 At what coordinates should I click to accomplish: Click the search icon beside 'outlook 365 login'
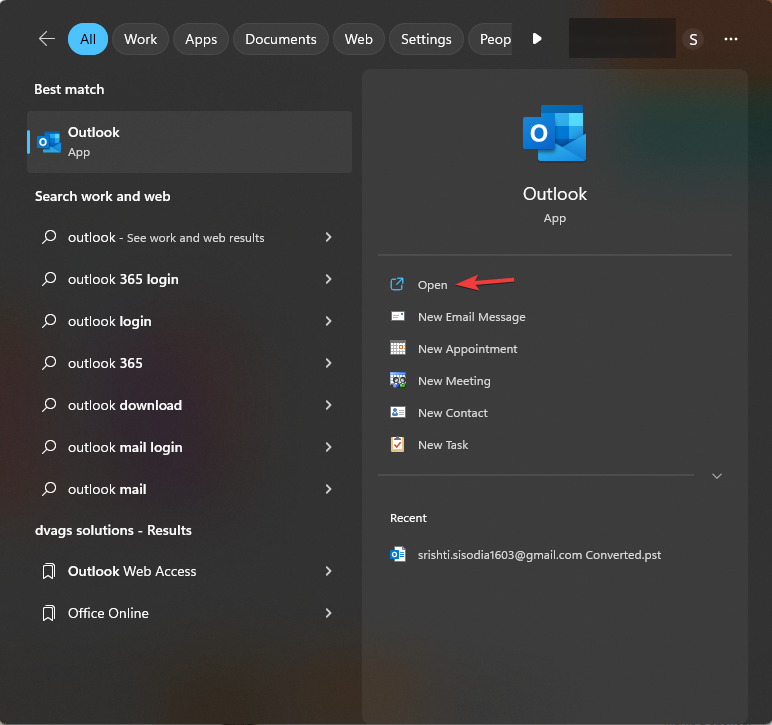click(x=49, y=279)
